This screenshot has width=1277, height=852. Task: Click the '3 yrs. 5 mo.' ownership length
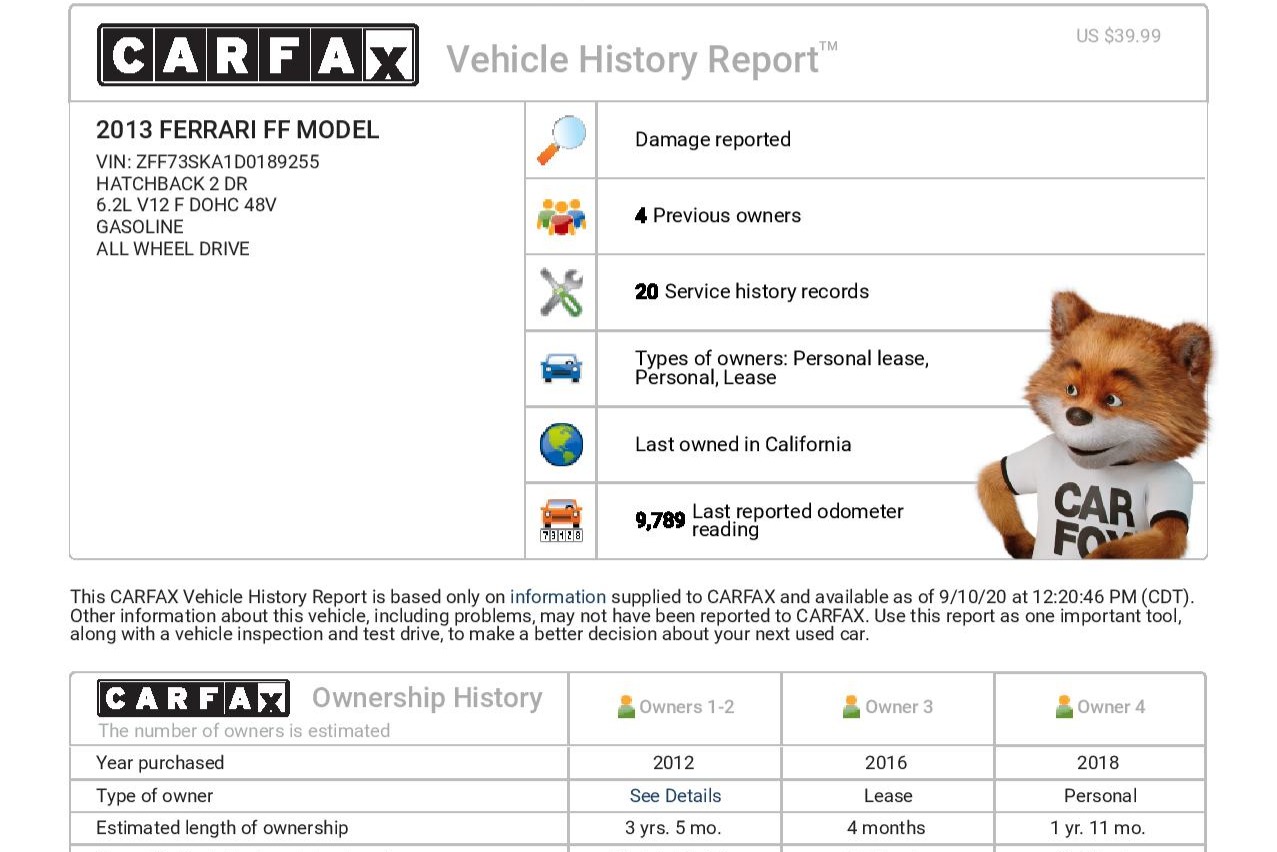pos(674,828)
